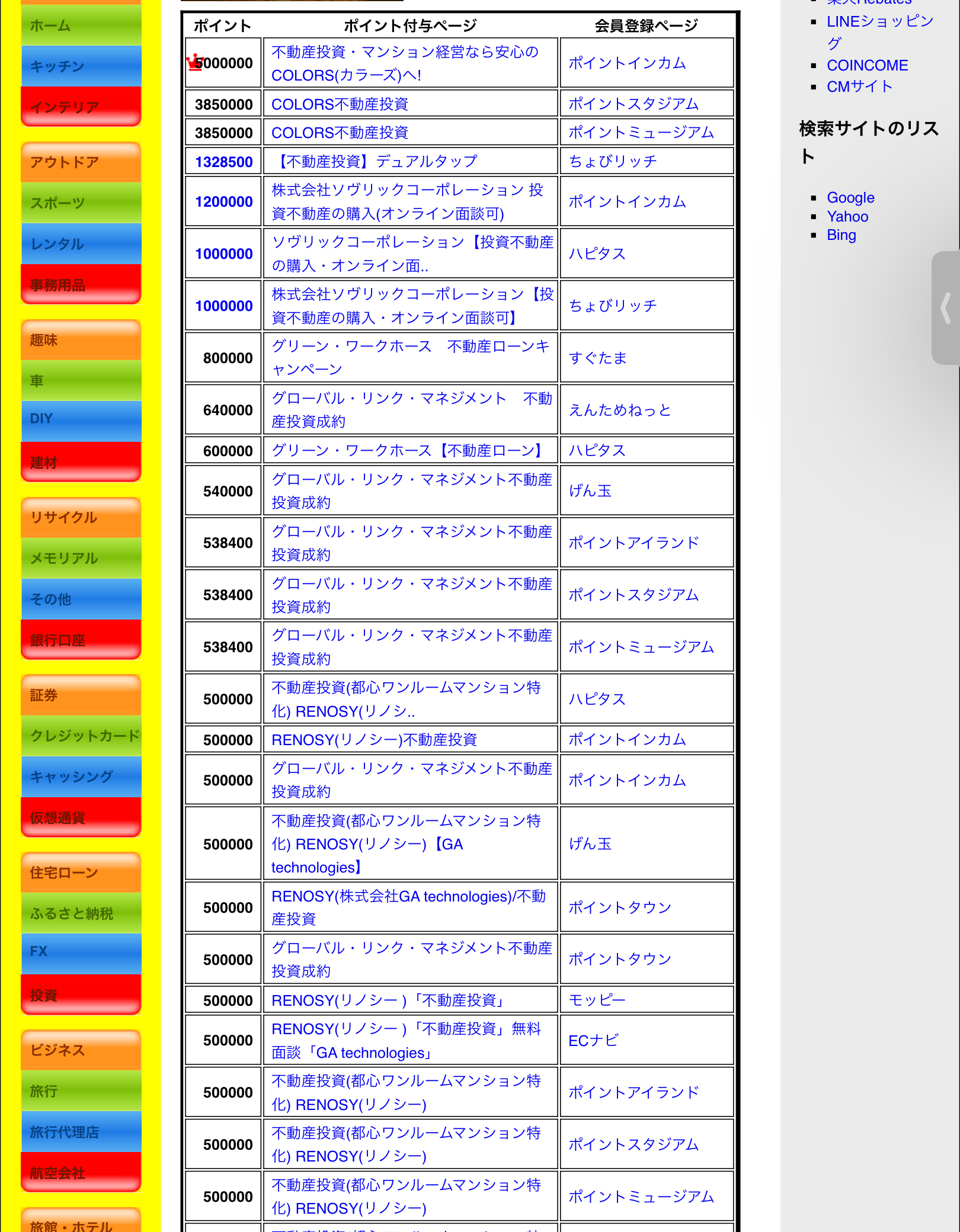The height and width of the screenshot is (1232, 960).
Task: Open the Yahoo search site link
Action: (x=847, y=217)
